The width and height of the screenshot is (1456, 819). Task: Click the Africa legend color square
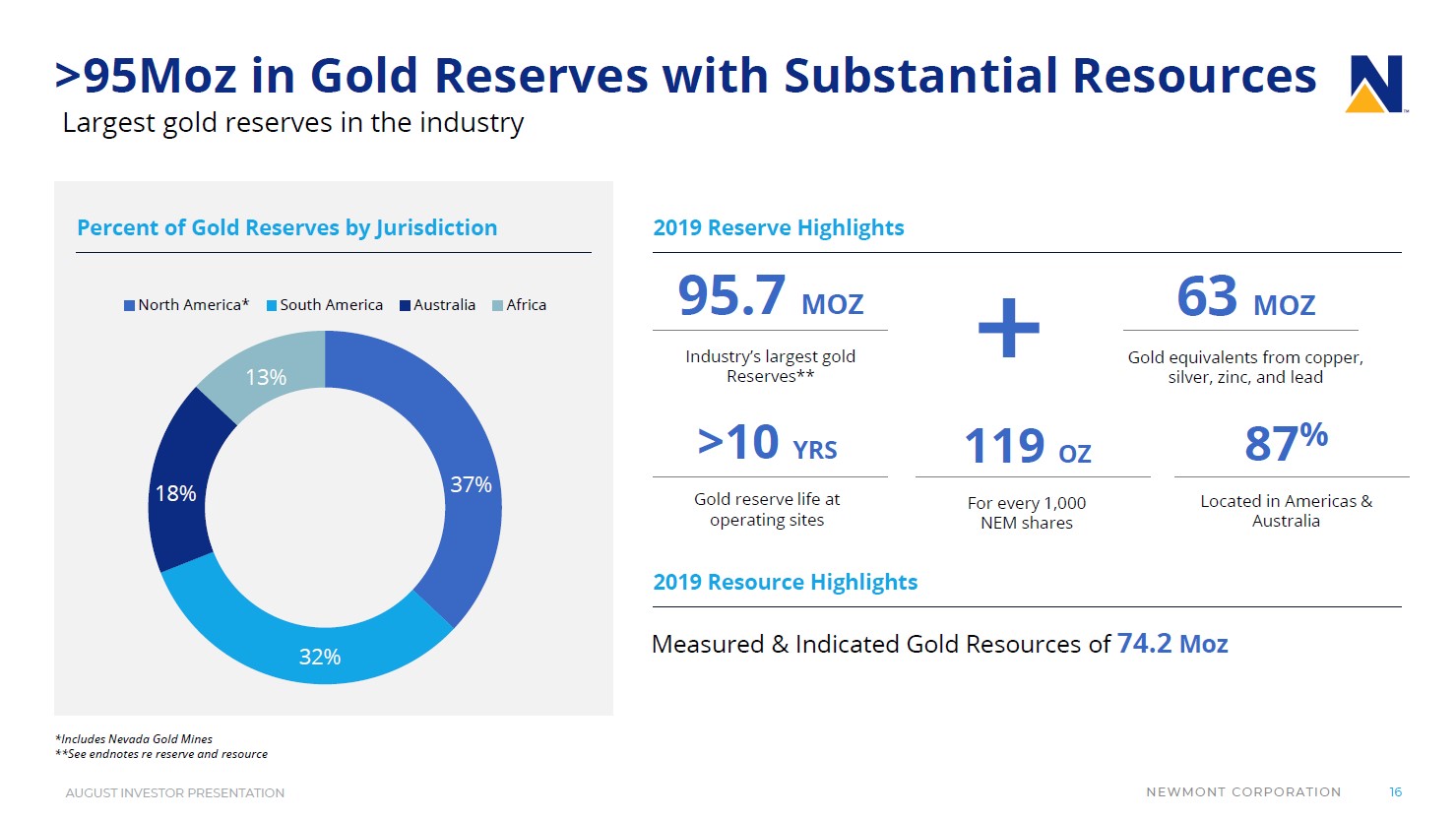497,305
